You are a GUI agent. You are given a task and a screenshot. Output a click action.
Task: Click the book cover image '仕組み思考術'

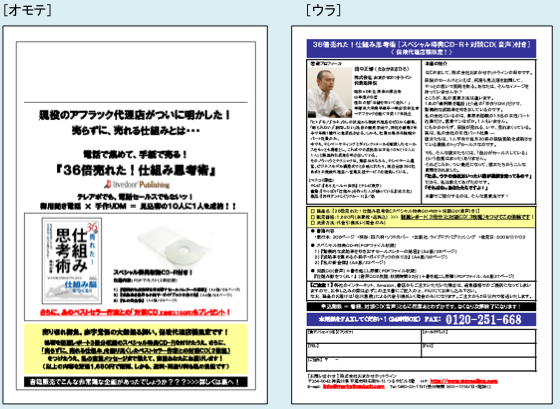[x=72, y=261]
